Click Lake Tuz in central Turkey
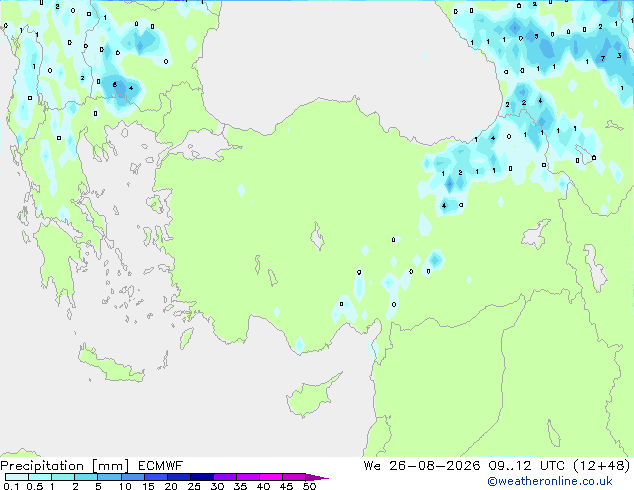 pyautogui.click(x=317, y=237)
